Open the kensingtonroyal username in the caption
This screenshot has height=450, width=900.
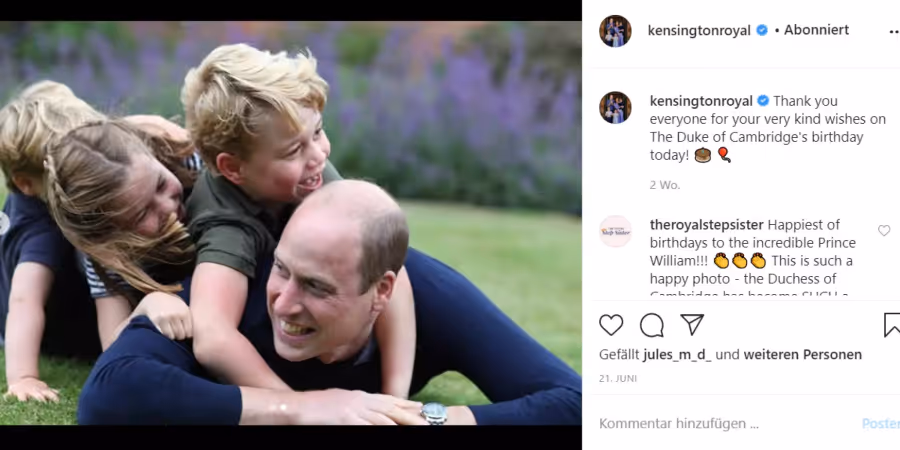[x=701, y=101]
